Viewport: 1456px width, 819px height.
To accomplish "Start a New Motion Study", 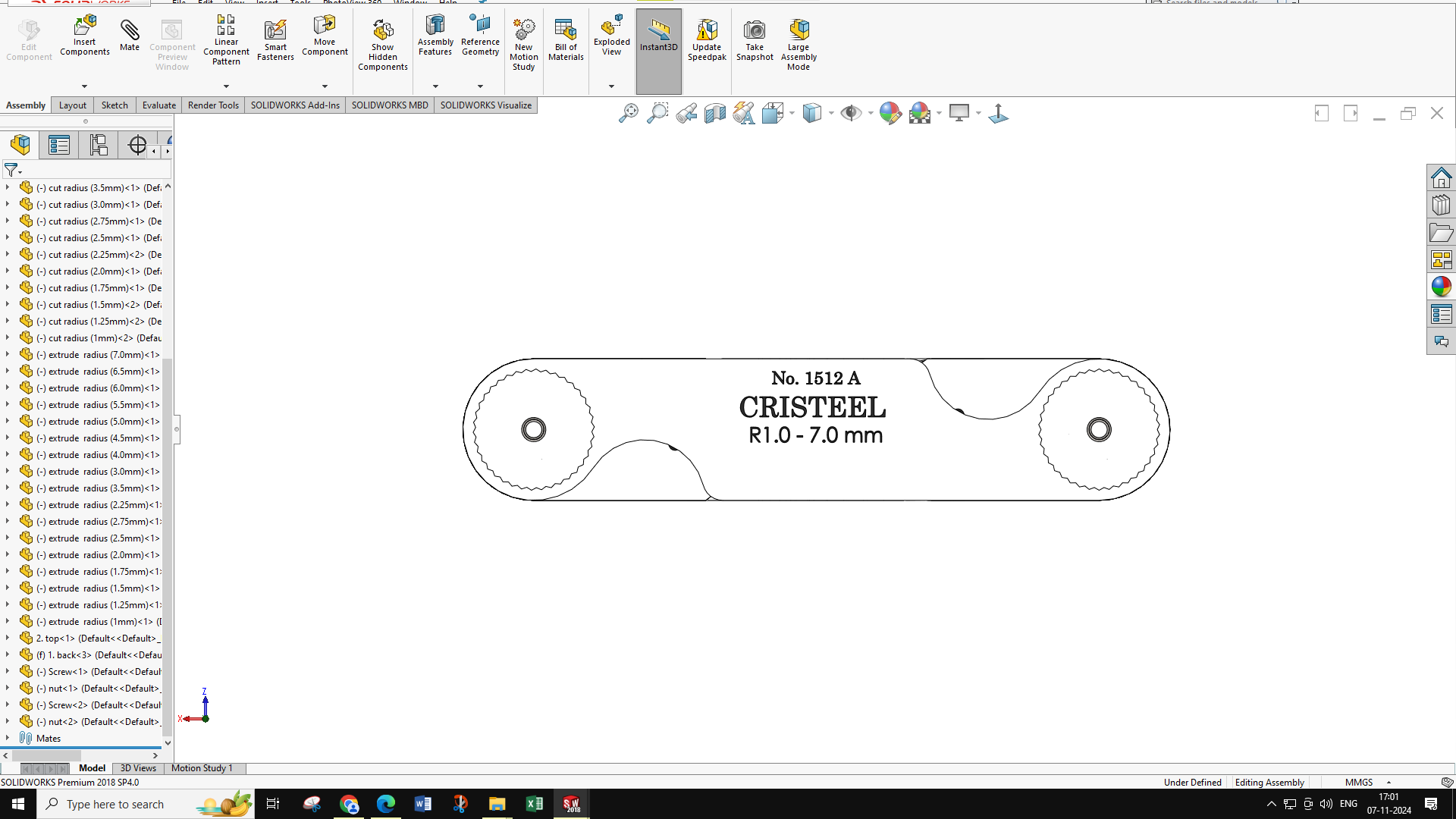I will 524,45.
